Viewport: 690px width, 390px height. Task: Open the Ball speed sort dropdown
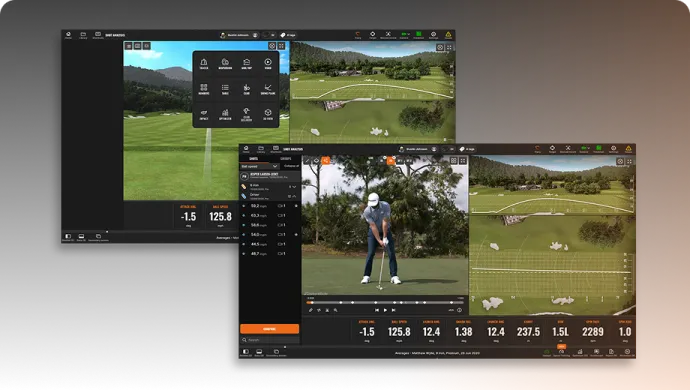click(x=259, y=166)
